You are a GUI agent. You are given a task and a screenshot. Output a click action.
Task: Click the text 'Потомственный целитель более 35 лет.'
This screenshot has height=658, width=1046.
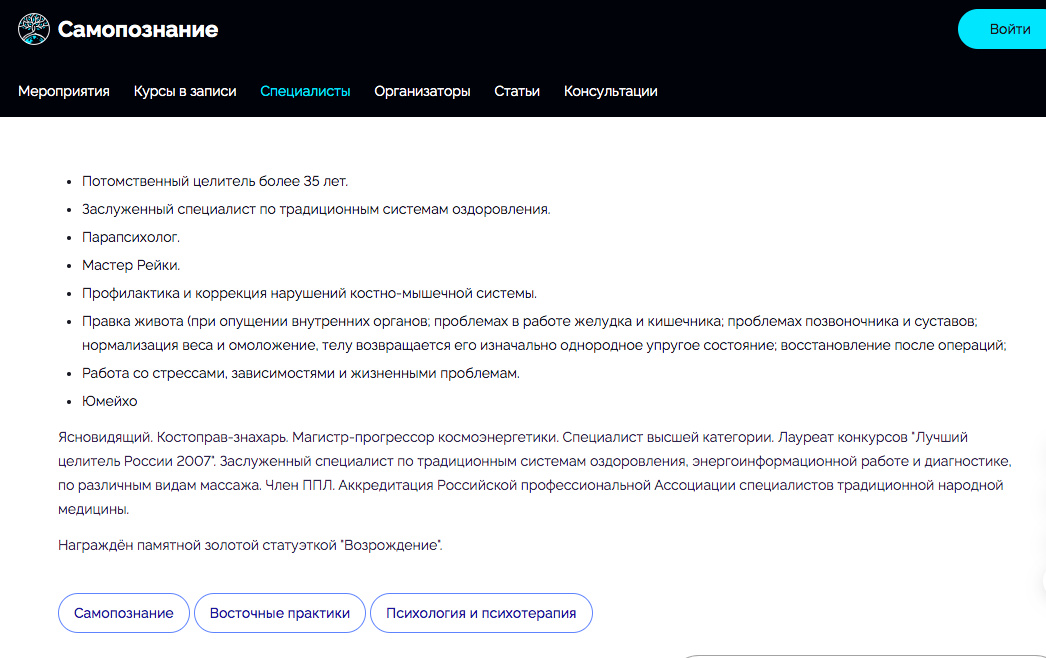[215, 182]
